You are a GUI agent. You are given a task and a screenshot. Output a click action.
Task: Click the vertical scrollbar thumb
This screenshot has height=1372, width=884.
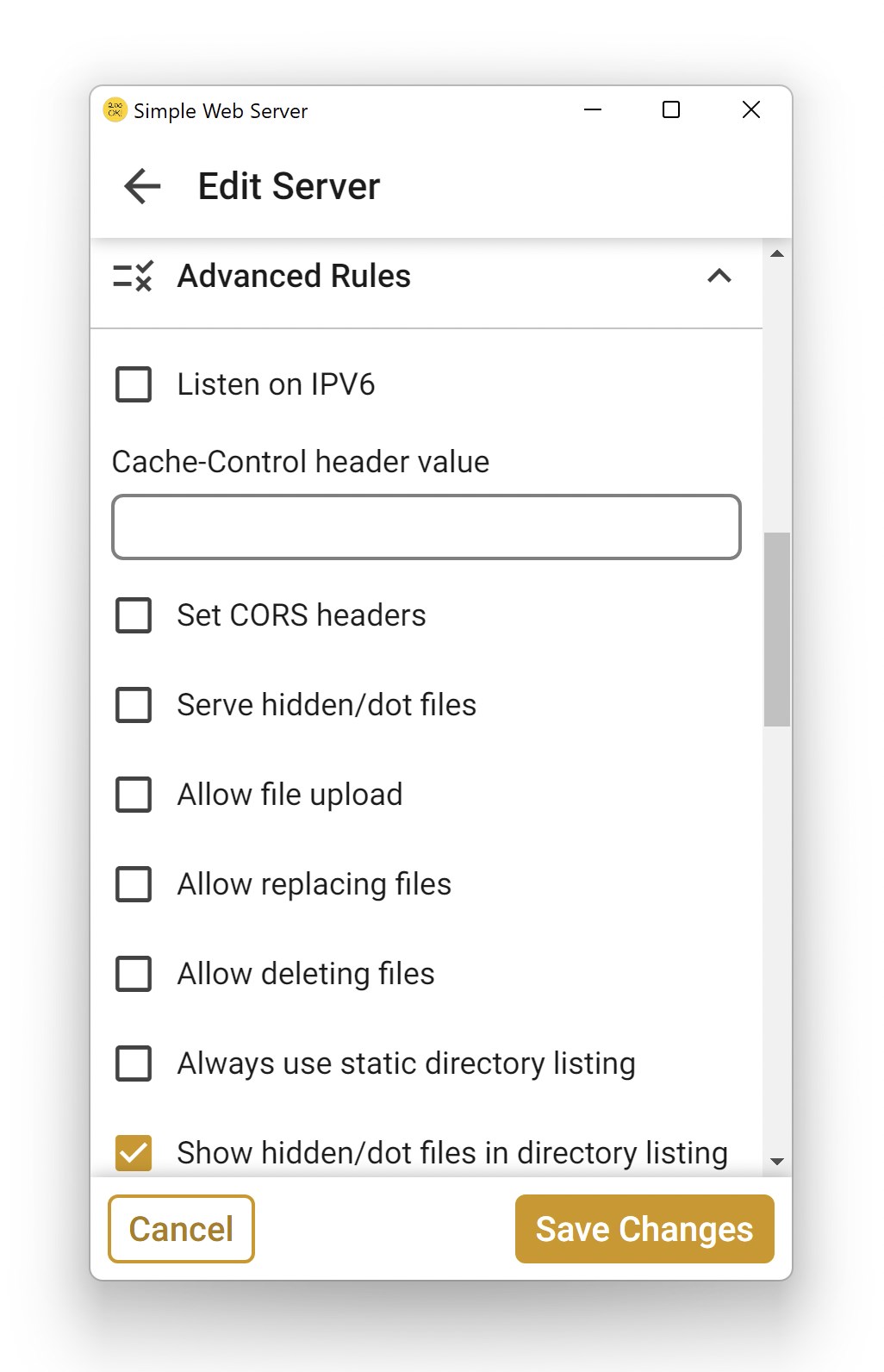click(777, 629)
